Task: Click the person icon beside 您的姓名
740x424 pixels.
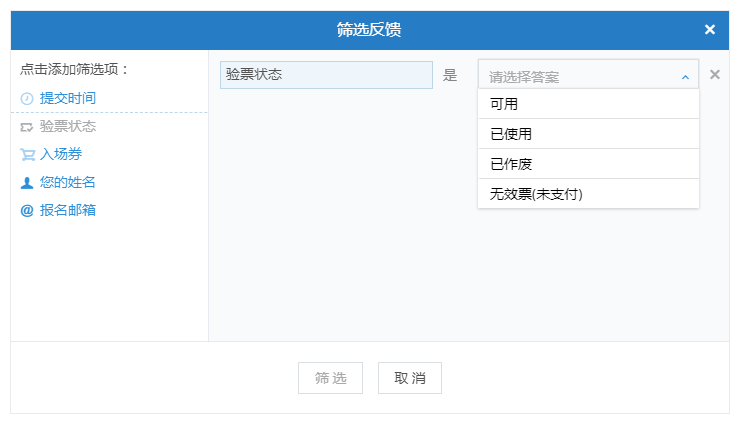Action: [27, 183]
